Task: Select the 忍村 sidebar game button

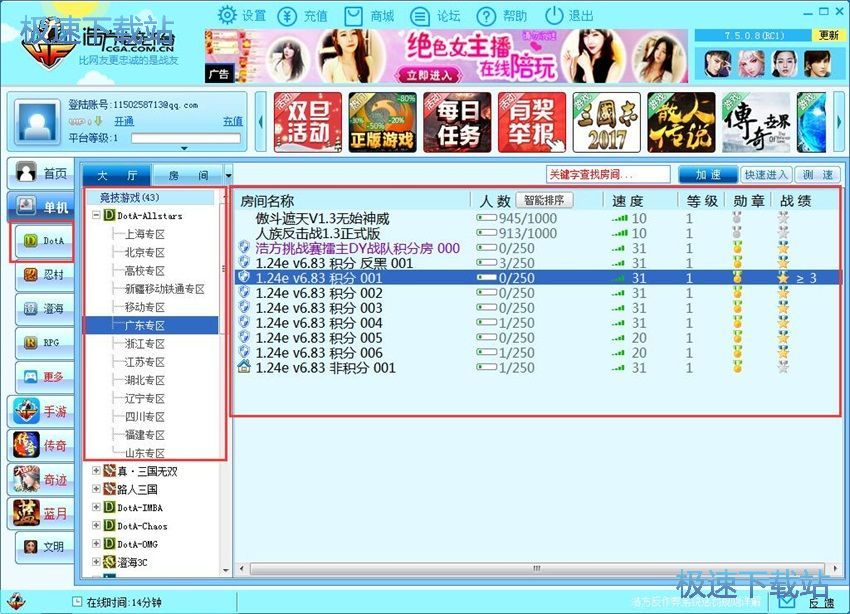Action: [44, 275]
